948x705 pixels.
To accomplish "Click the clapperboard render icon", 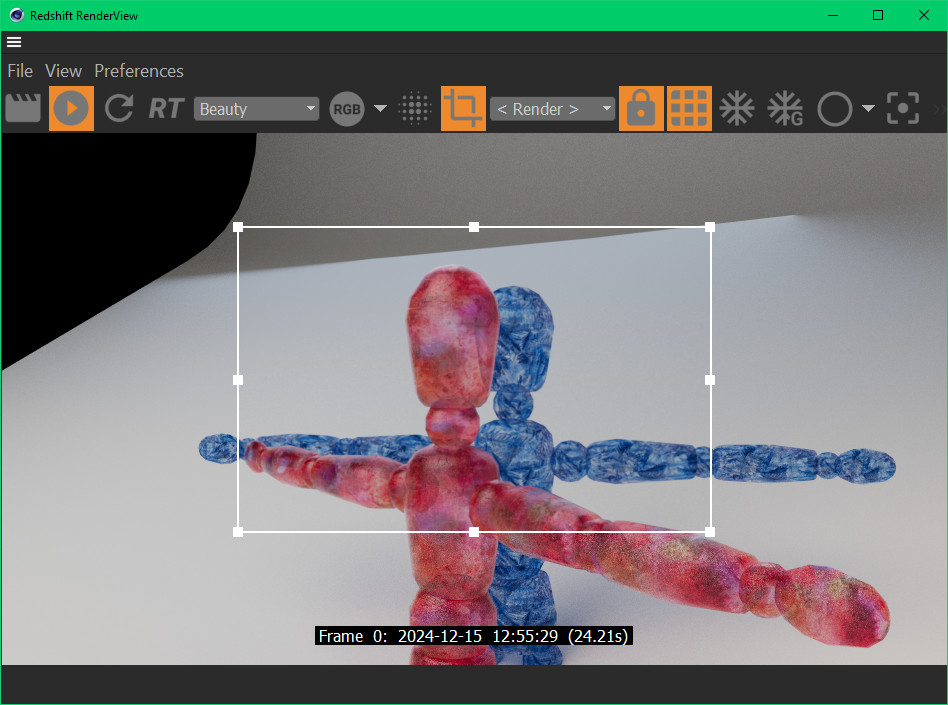I will (x=23, y=108).
